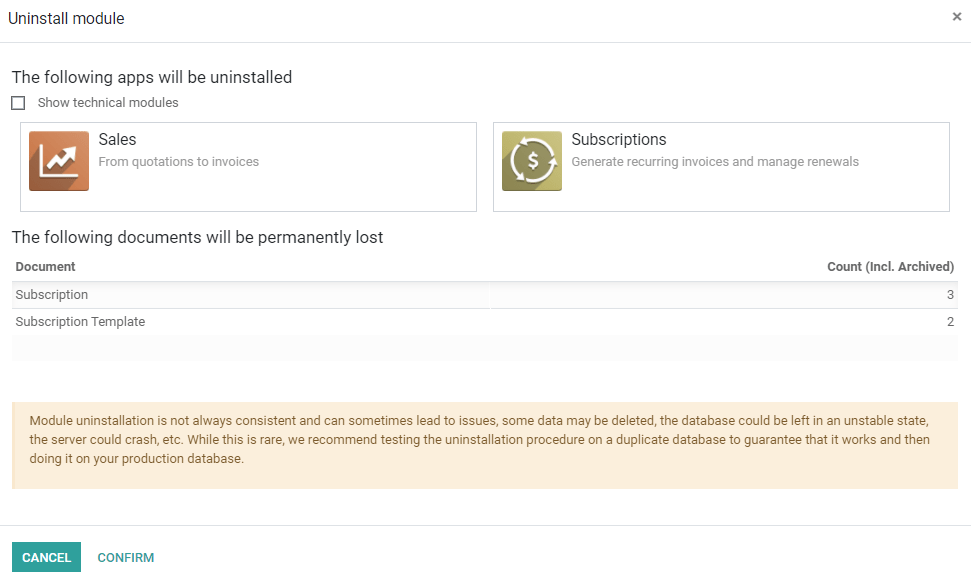971x581 pixels.
Task: Confirm the module uninstallation
Action: click(125, 557)
